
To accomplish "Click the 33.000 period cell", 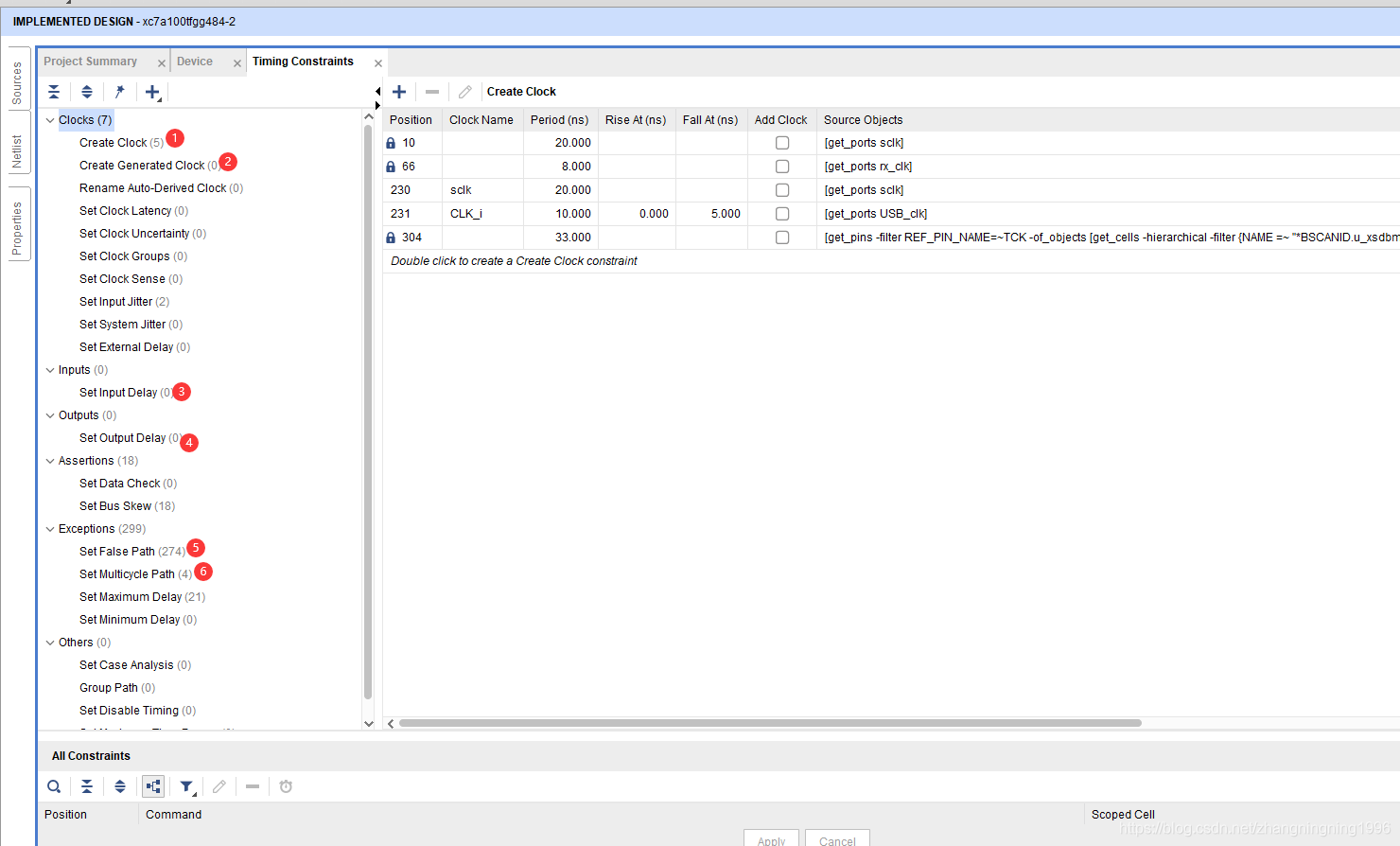I will (x=561, y=238).
